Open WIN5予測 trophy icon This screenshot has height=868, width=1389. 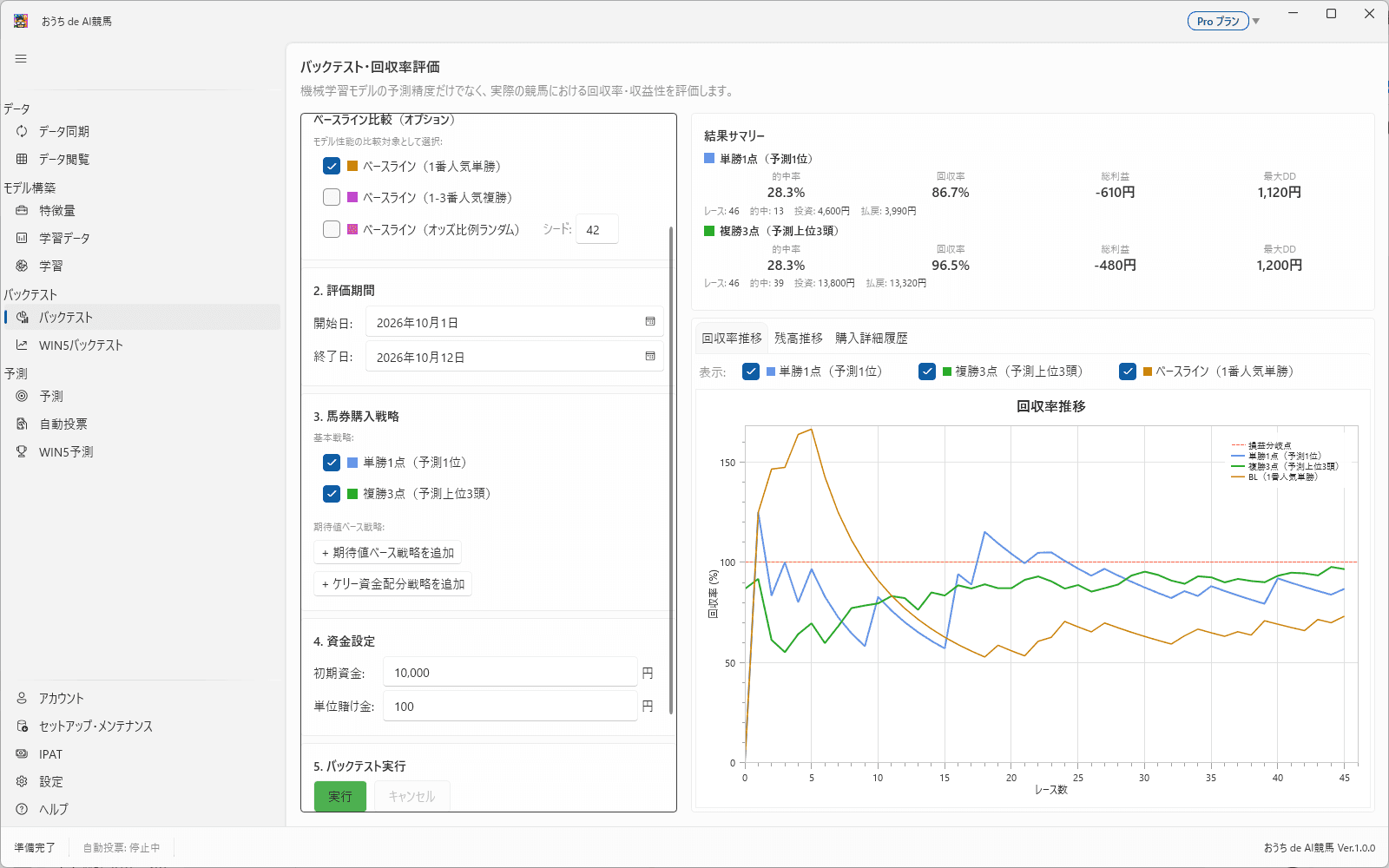[22, 451]
